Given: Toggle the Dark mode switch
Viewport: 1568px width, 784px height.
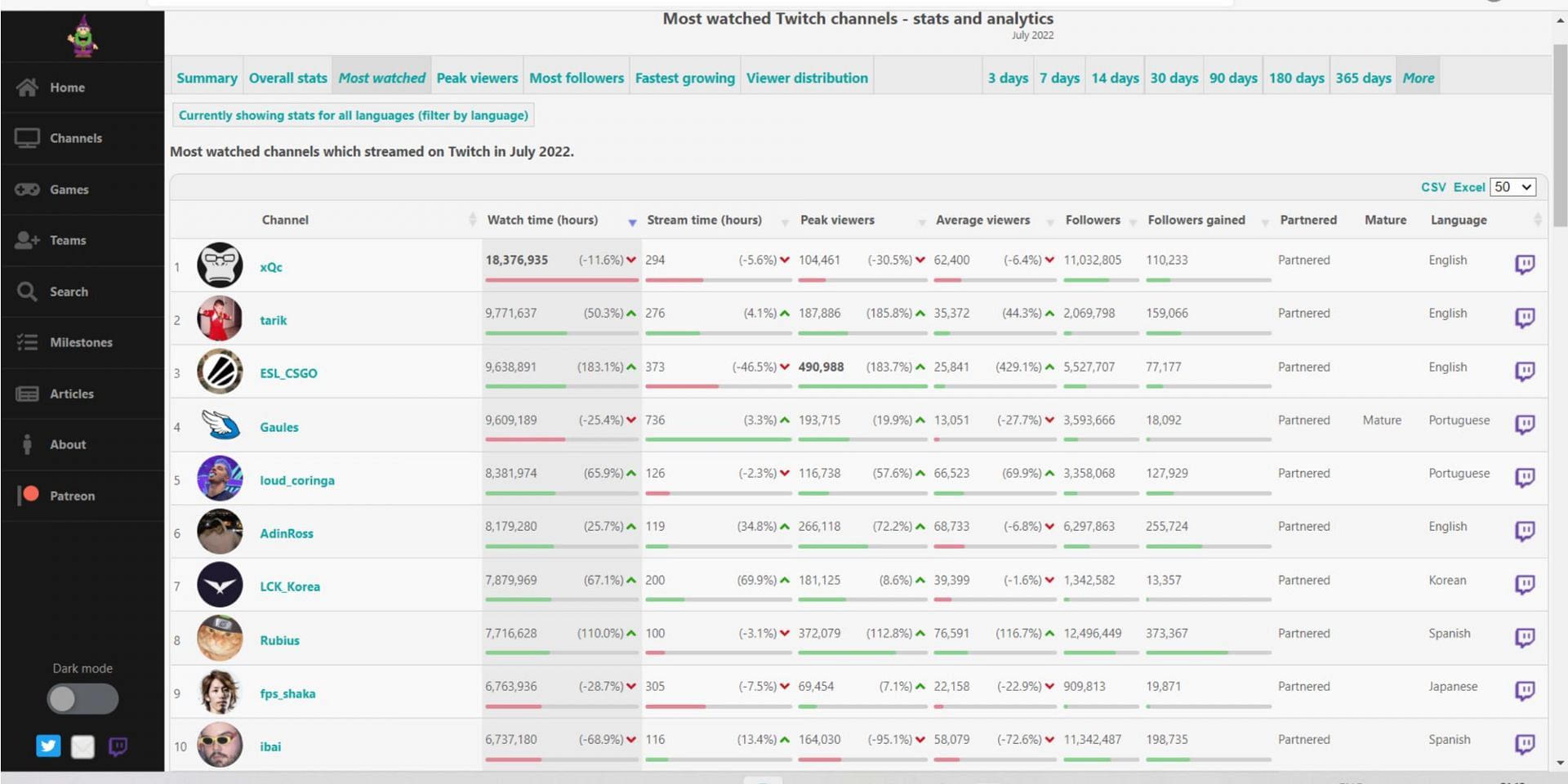Looking at the screenshot, I should [82, 699].
